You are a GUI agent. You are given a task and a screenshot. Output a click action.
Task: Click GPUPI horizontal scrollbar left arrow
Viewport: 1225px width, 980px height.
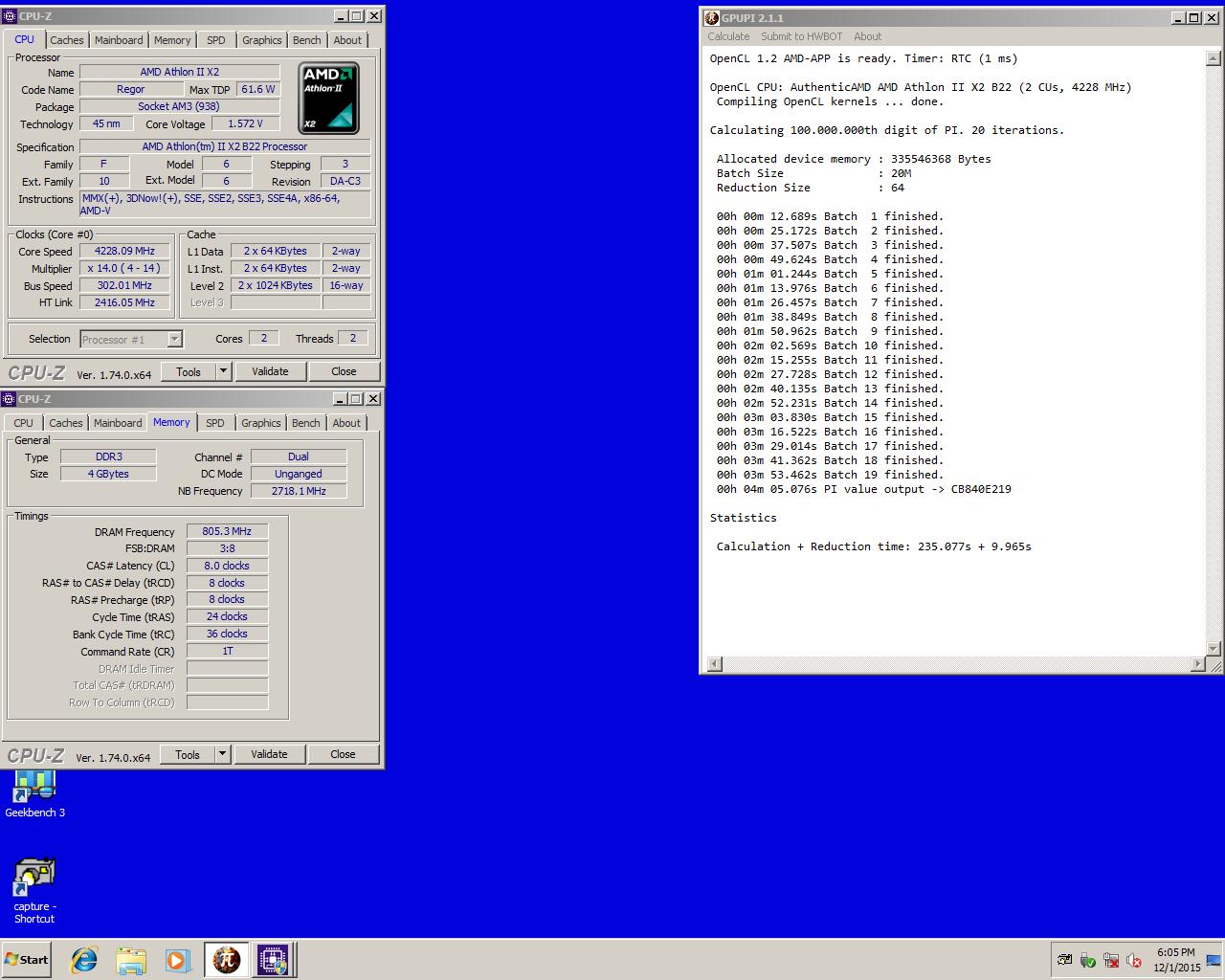pos(715,663)
